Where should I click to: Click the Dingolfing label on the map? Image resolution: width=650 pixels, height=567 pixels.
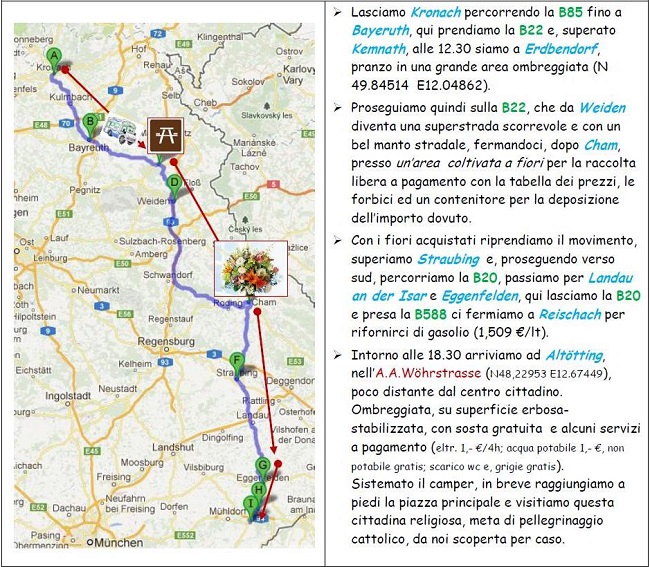pyautogui.click(x=223, y=438)
